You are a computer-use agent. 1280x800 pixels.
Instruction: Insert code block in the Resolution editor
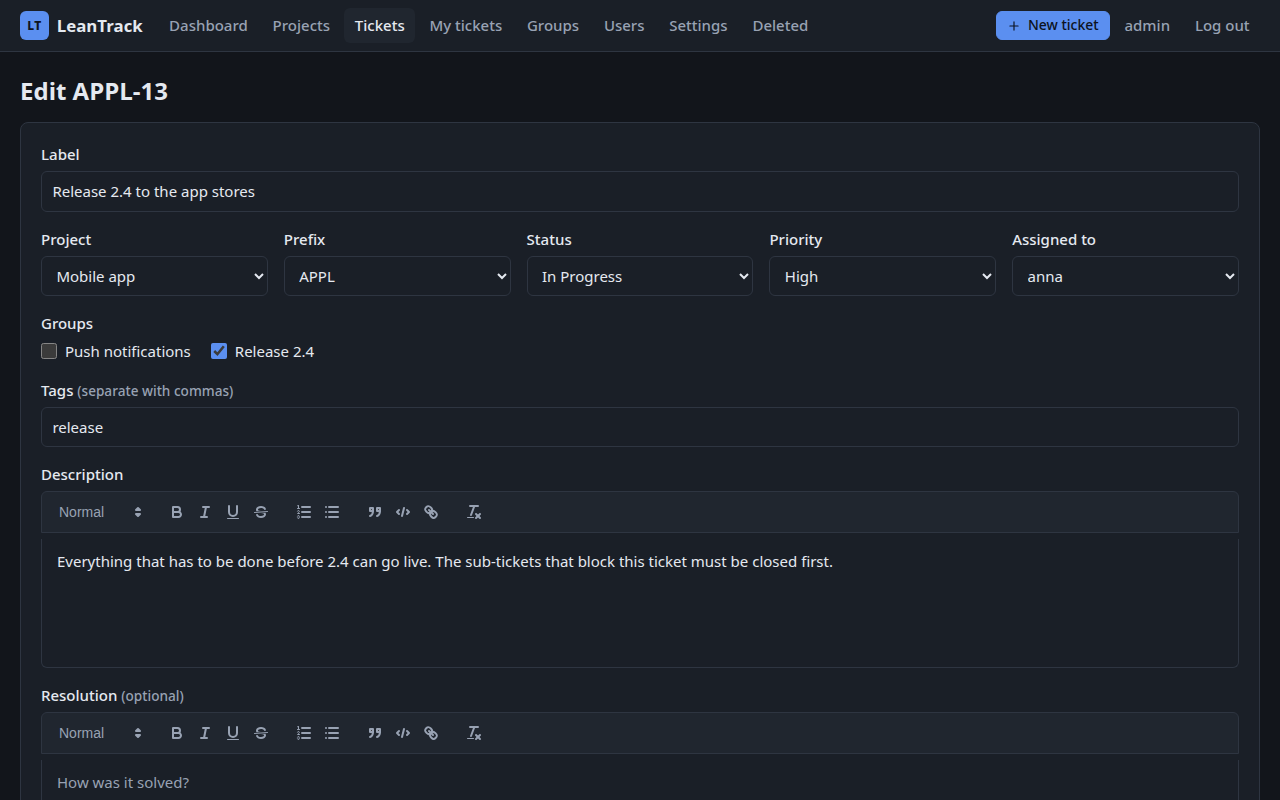(403, 733)
